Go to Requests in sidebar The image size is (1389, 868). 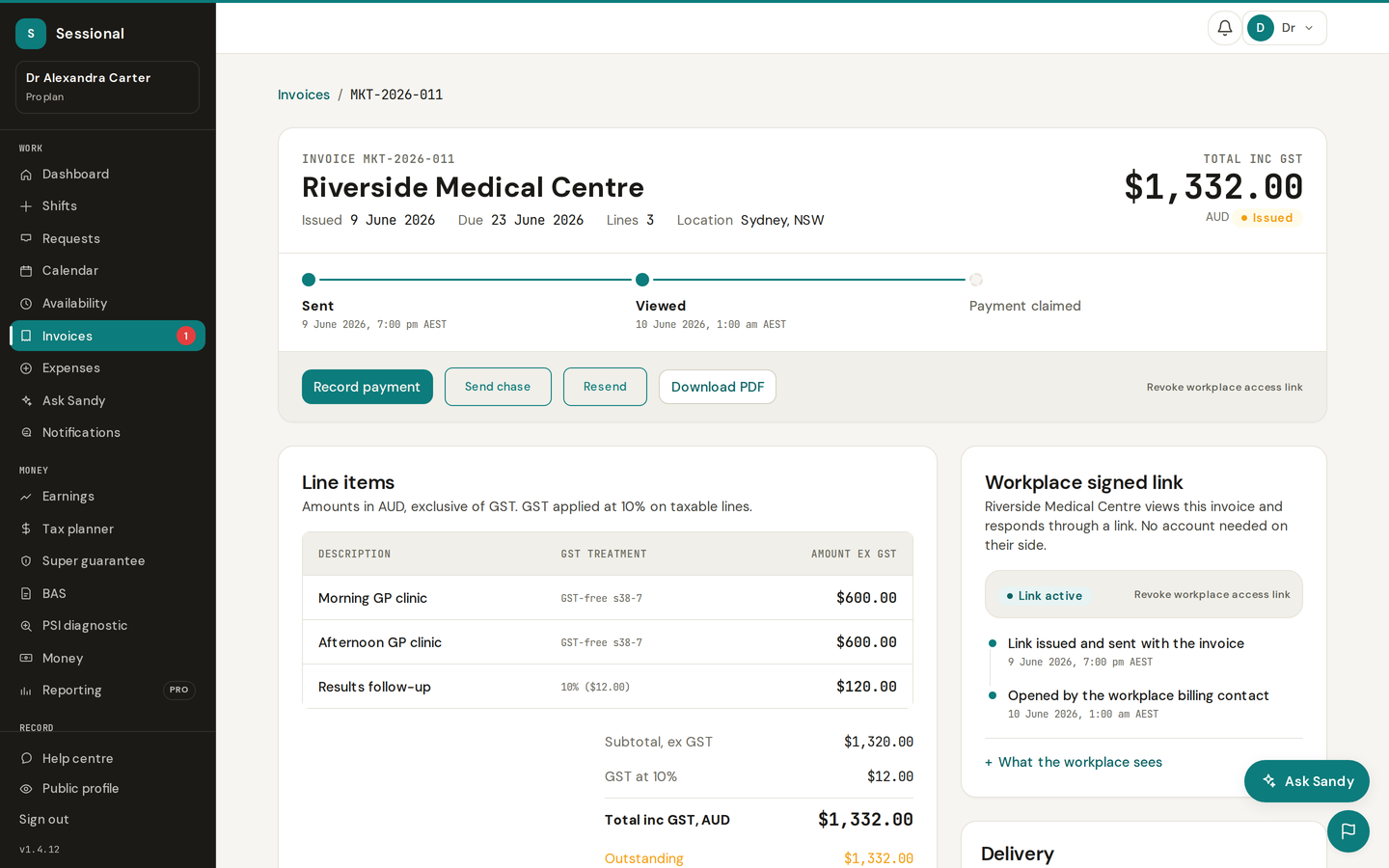tap(107, 239)
